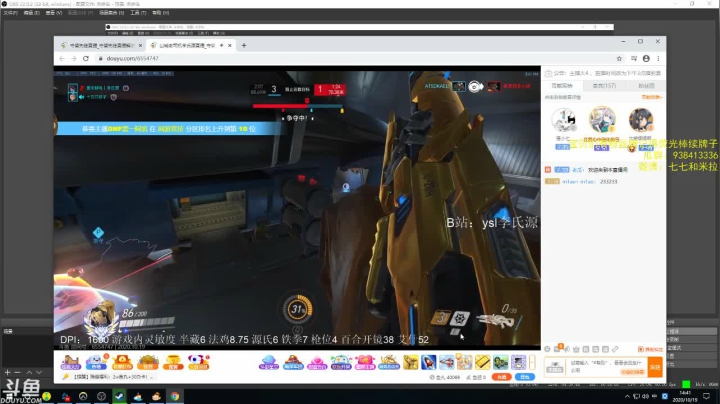
Task: Remove scene with OBS minus button
Action: pyautogui.click(x=17, y=372)
